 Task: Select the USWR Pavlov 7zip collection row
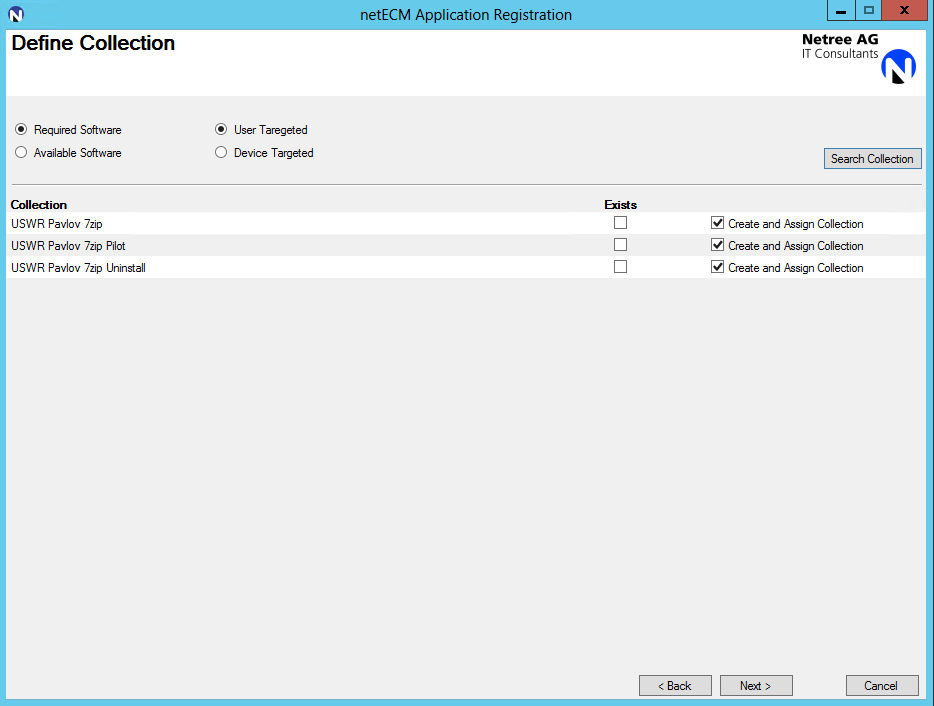point(57,224)
